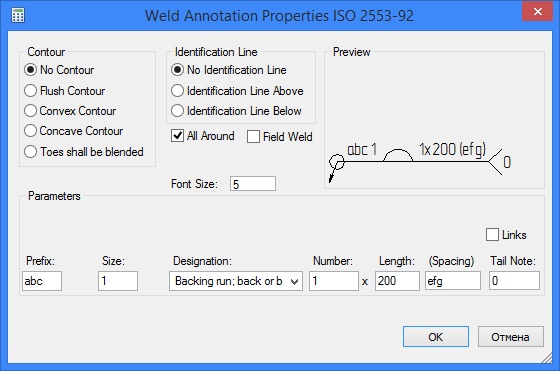The image size is (560, 371).
Task: Click the Font Size input field
Action: (x=253, y=184)
